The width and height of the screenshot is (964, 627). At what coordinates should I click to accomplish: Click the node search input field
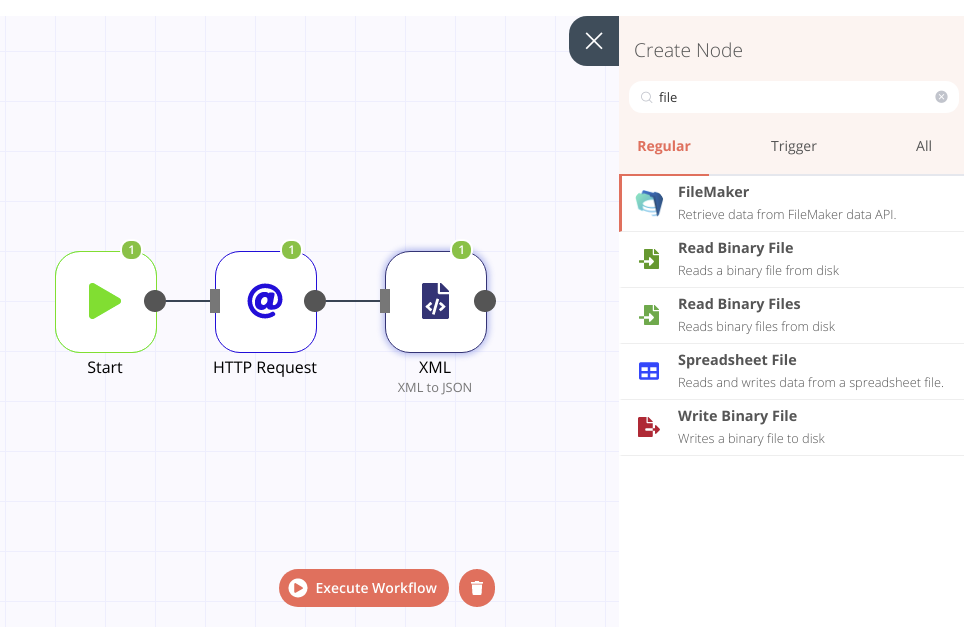tap(790, 97)
